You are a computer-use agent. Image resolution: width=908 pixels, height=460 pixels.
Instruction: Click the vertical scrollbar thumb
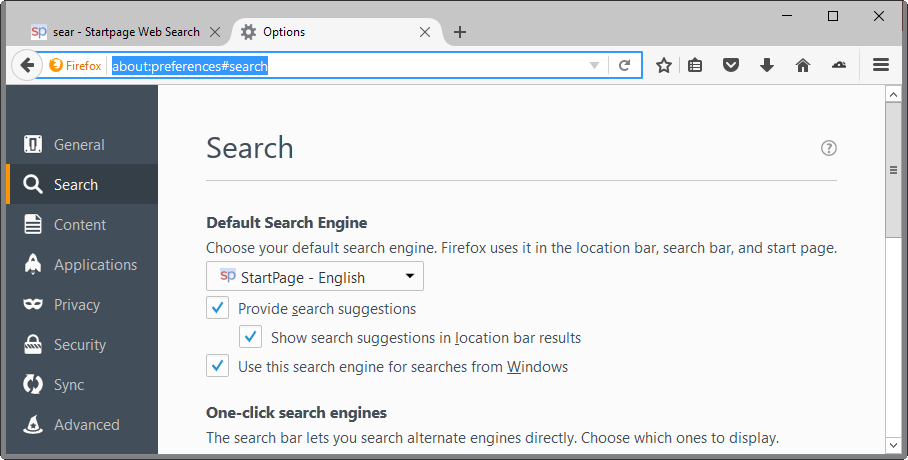click(893, 170)
